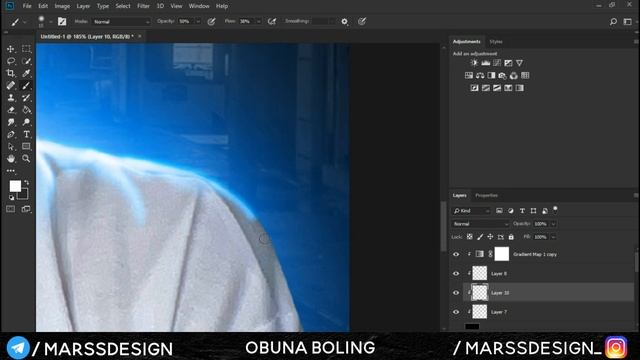This screenshot has width=640, height=360.
Task: Open the Image menu
Action: pyautogui.click(x=62, y=6)
